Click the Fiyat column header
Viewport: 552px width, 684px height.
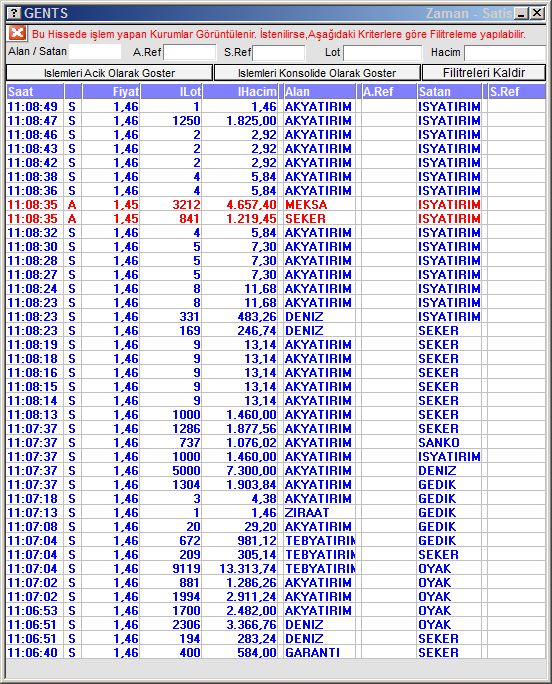pos(111,92)
